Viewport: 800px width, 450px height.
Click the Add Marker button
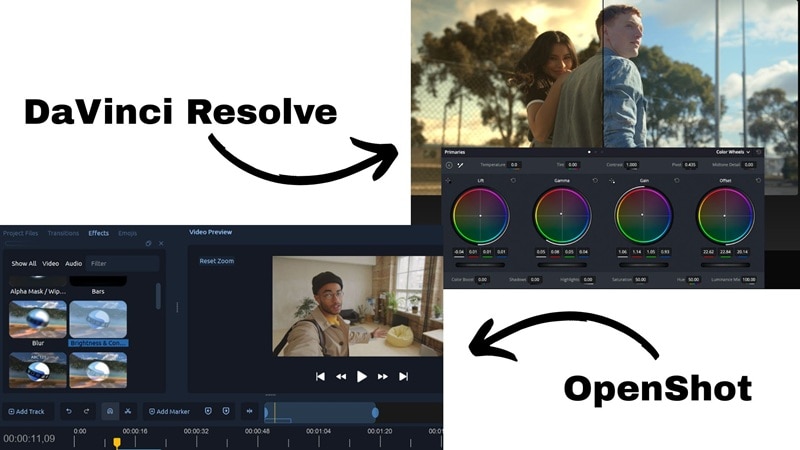(169, 411)
